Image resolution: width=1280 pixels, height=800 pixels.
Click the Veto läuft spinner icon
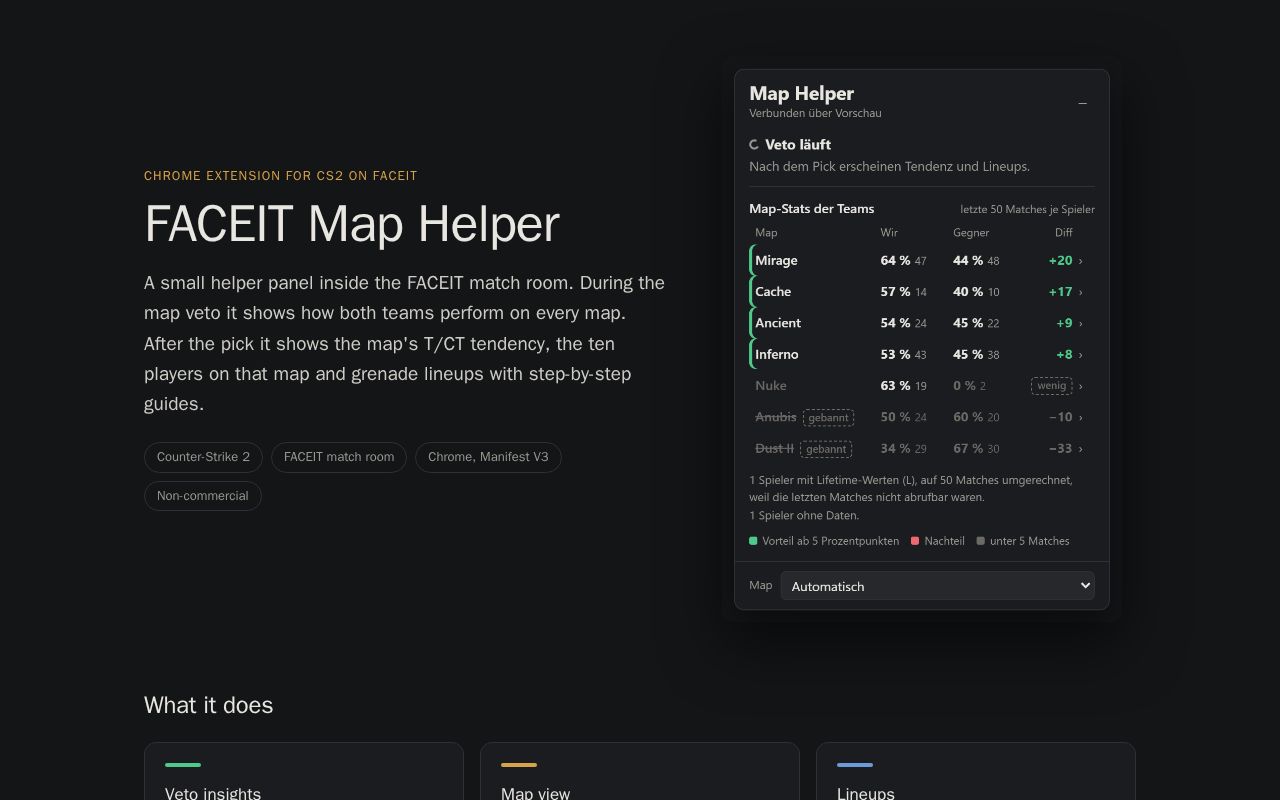tap(754, 145)
